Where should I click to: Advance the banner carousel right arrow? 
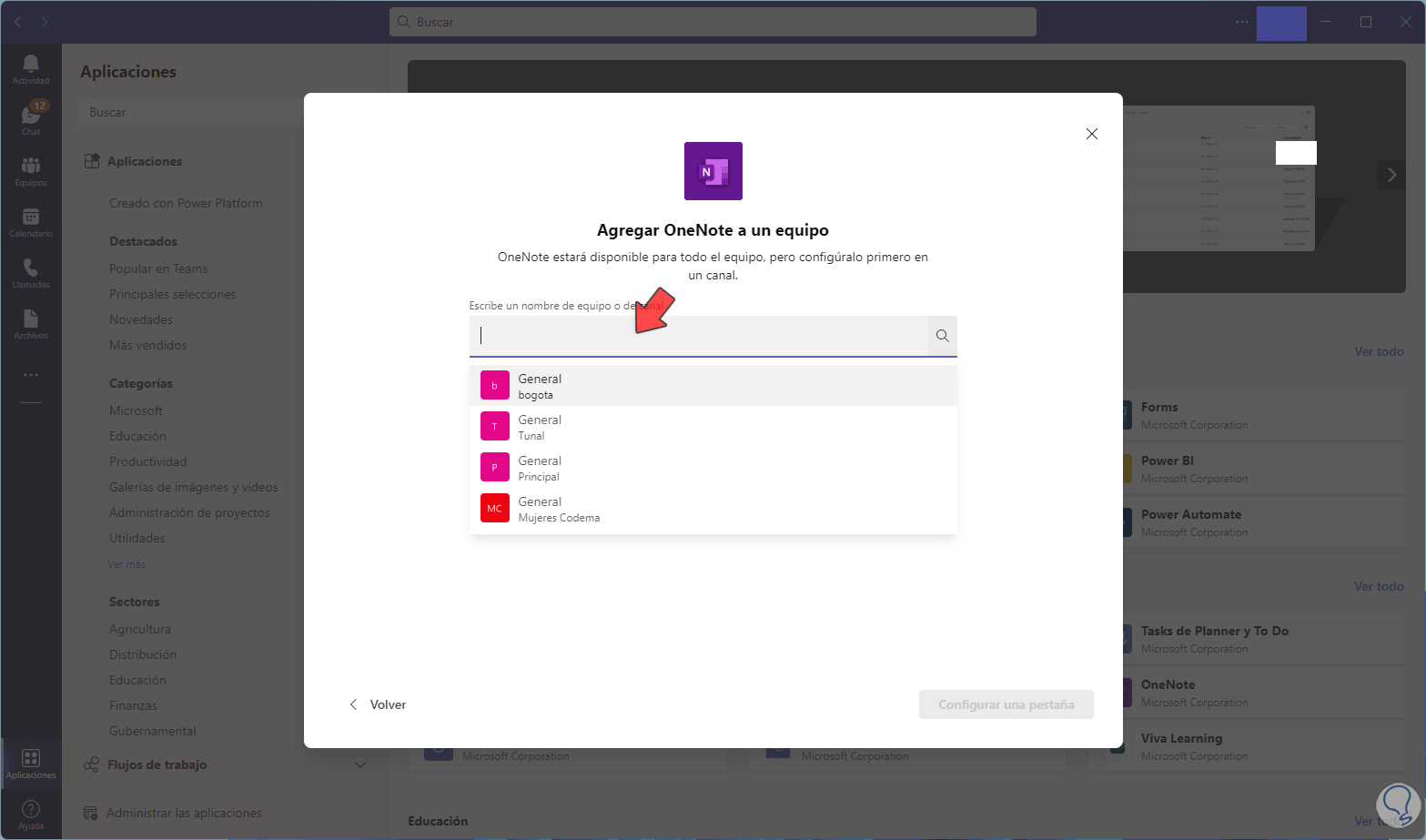coord(1391,175)
